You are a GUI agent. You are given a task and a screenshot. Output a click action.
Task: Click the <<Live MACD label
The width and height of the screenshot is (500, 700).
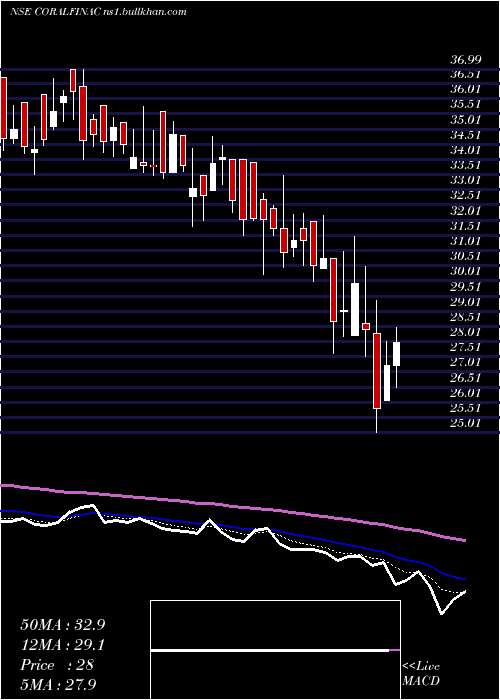[421, 674]
